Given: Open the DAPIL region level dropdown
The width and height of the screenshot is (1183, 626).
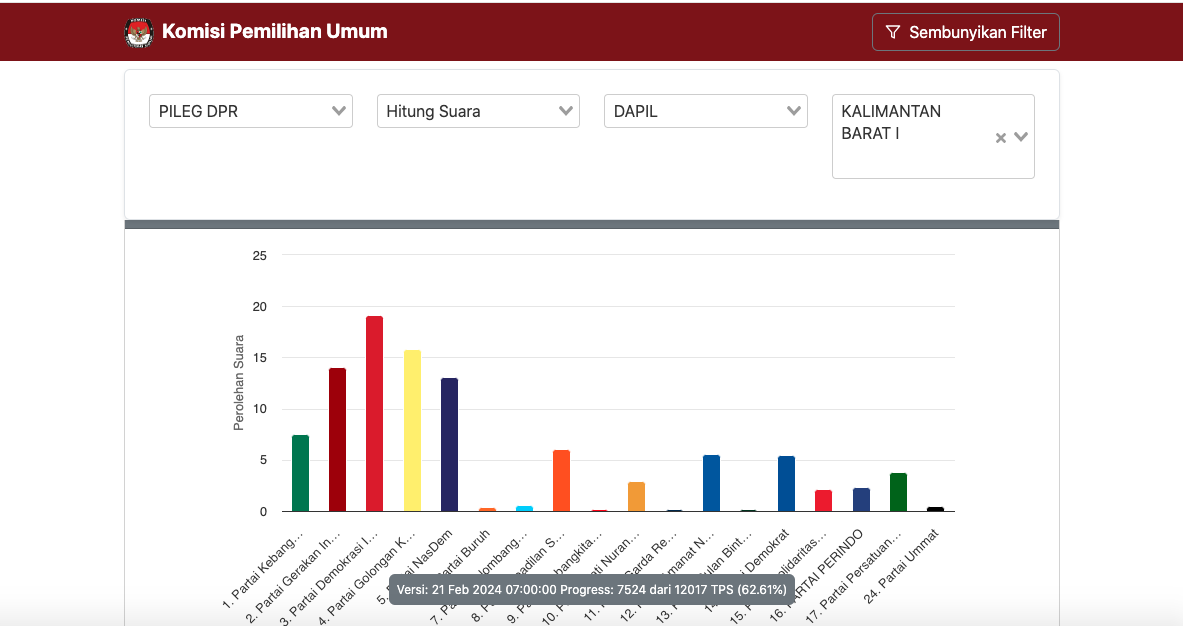Looking at the screenshot, I should [695, 111].
